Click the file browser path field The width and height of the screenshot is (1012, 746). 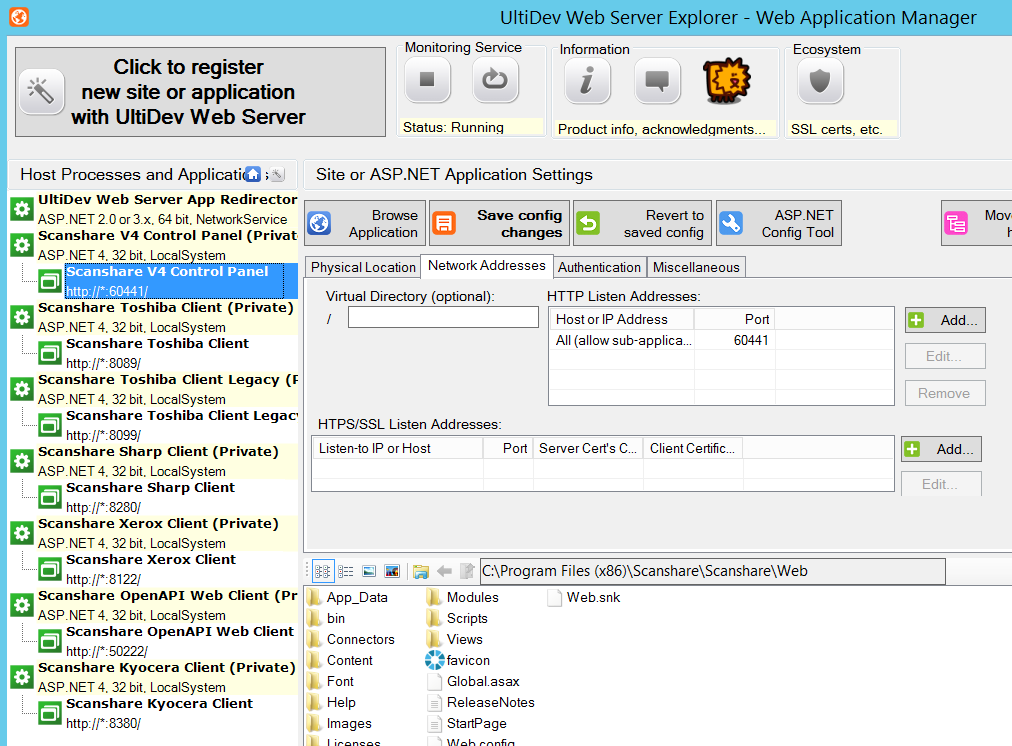coord(713,571)
